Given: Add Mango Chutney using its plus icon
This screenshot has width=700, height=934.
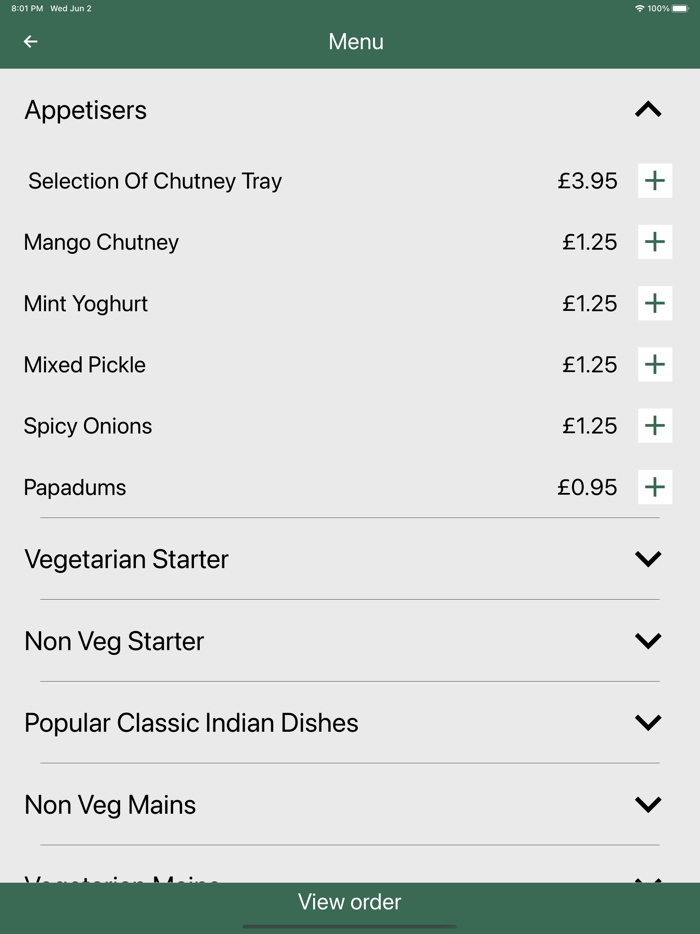Looking at the screenshot, I should 655,241.
